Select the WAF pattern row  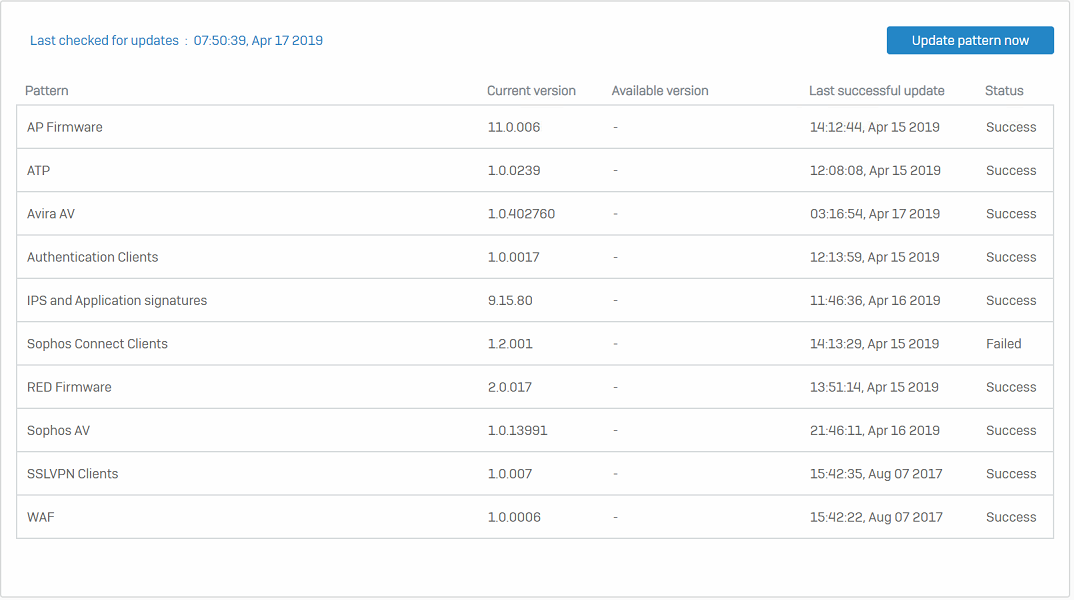click(41, 517)
